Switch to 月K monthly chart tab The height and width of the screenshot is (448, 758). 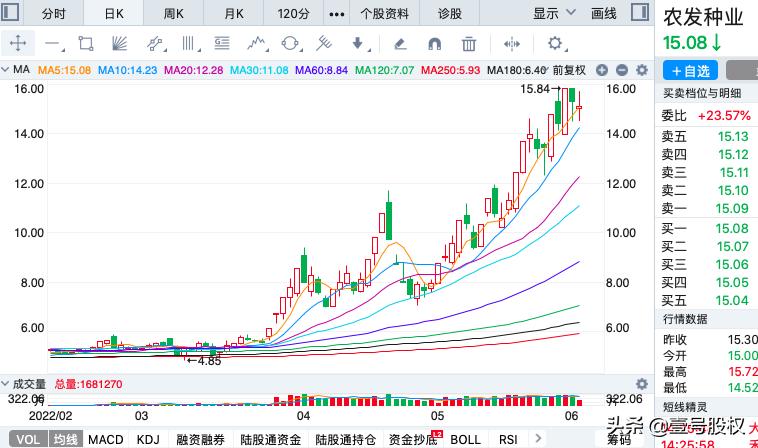(233, 14)
